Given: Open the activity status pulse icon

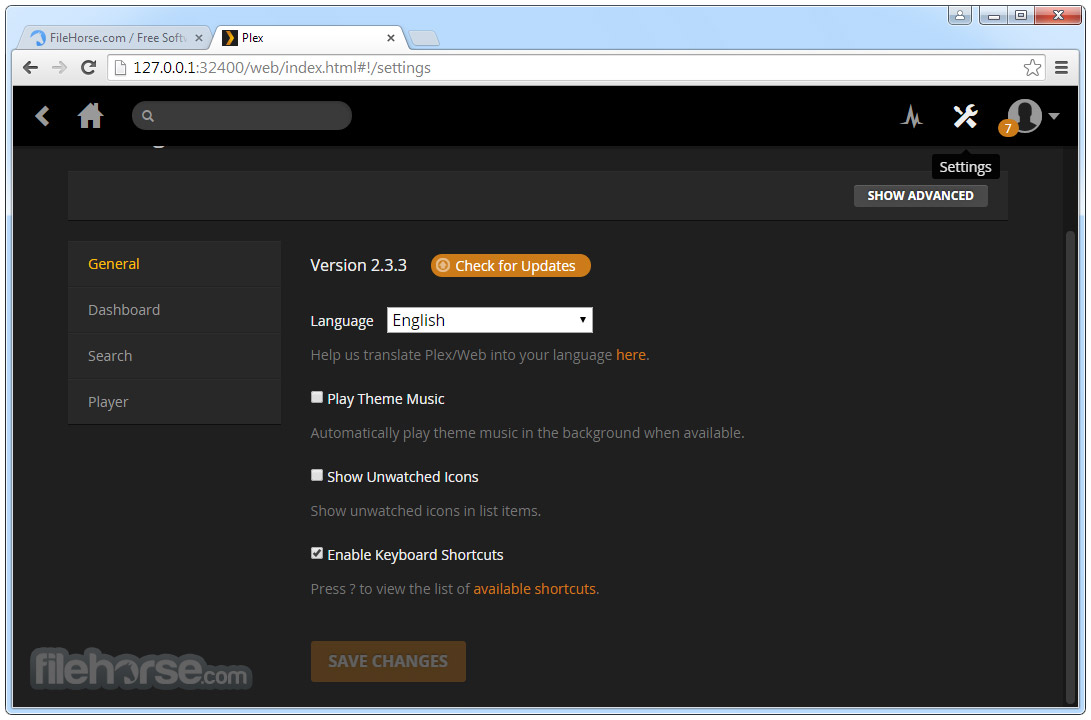Looking at the screenshot, I should tap(911, 116).
